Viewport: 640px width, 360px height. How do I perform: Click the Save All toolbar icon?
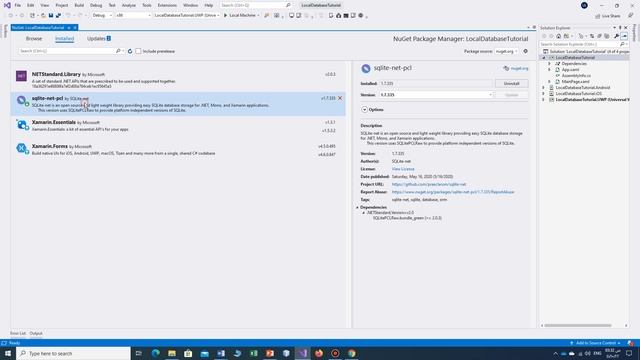[58, 16]
